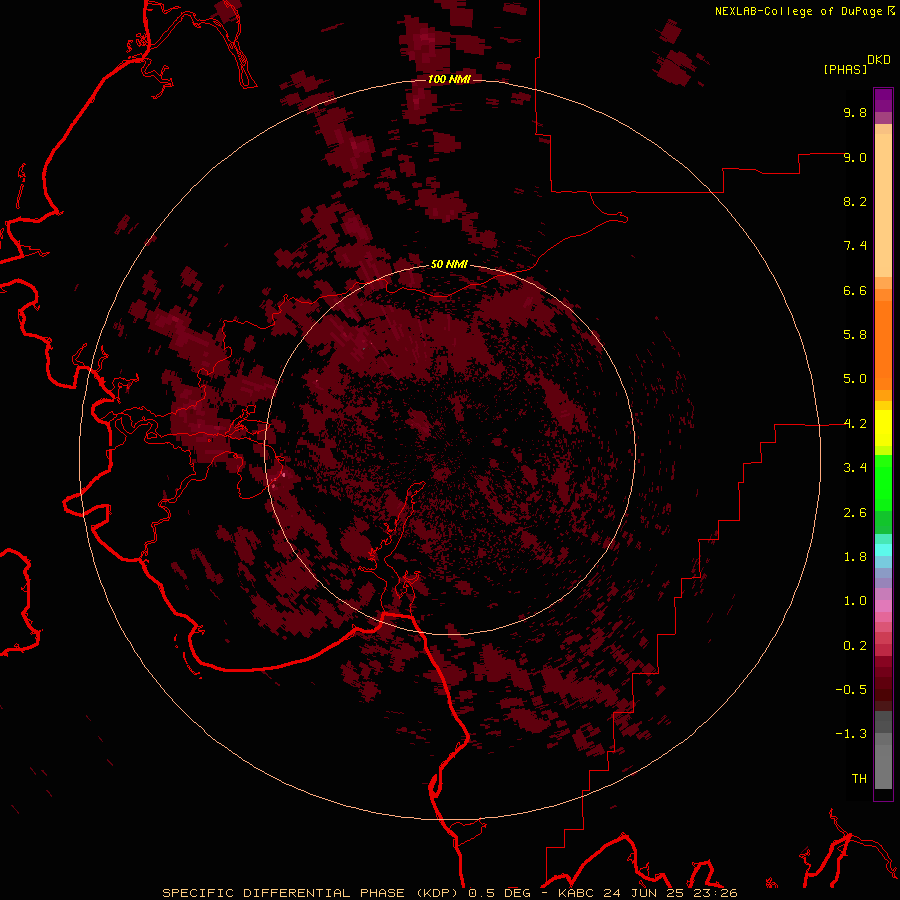Click the 3.4 legend value

point(855,468)
